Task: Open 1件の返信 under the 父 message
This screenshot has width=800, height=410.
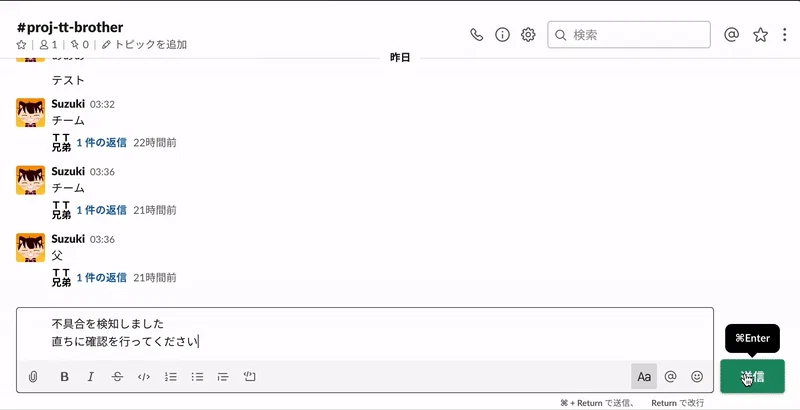Action: coord(102,278)
